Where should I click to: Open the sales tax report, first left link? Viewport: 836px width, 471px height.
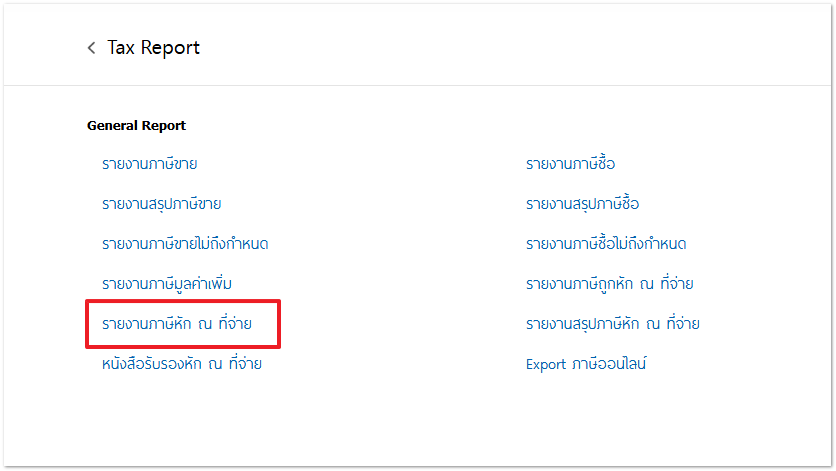pyautogui.click(x=156, y=164)
